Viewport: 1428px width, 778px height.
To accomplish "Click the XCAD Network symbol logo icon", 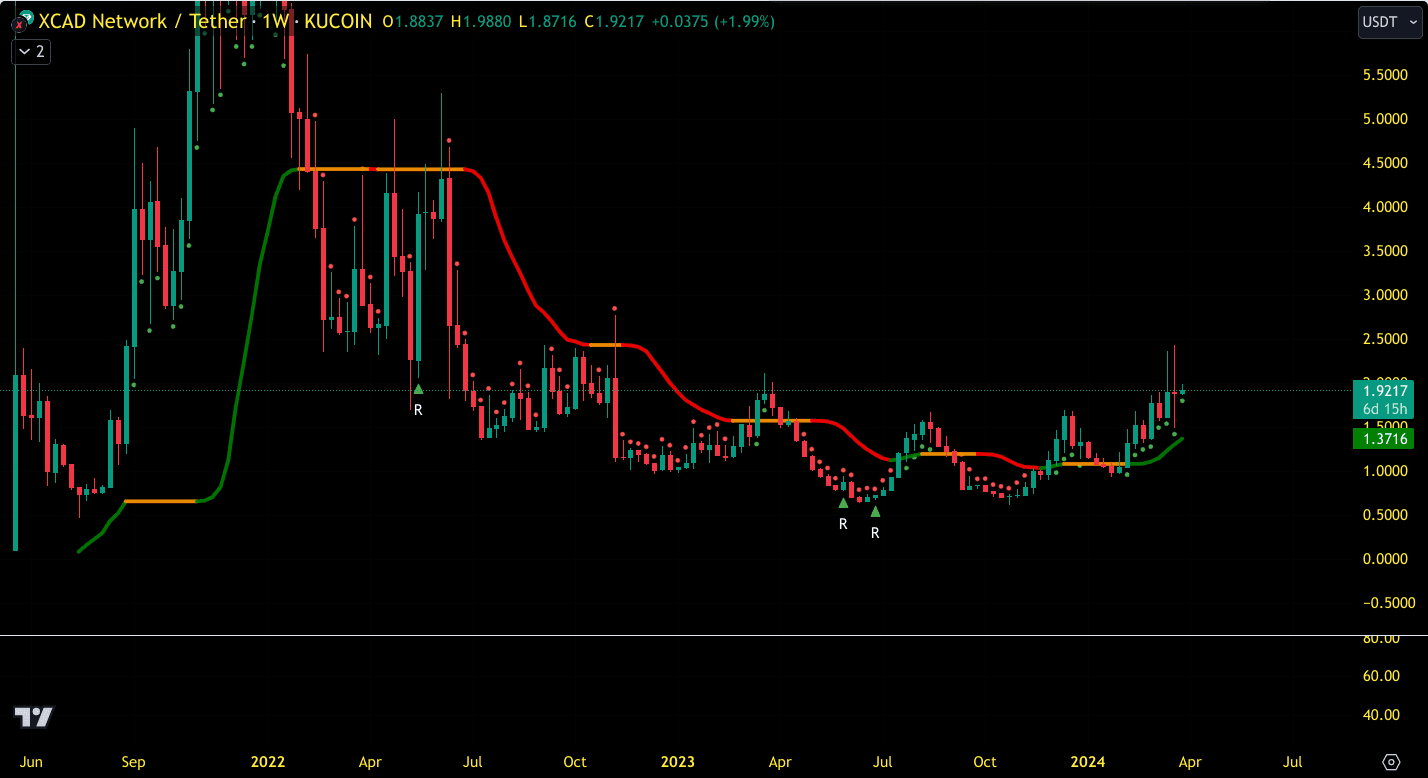I will [22, 20].
